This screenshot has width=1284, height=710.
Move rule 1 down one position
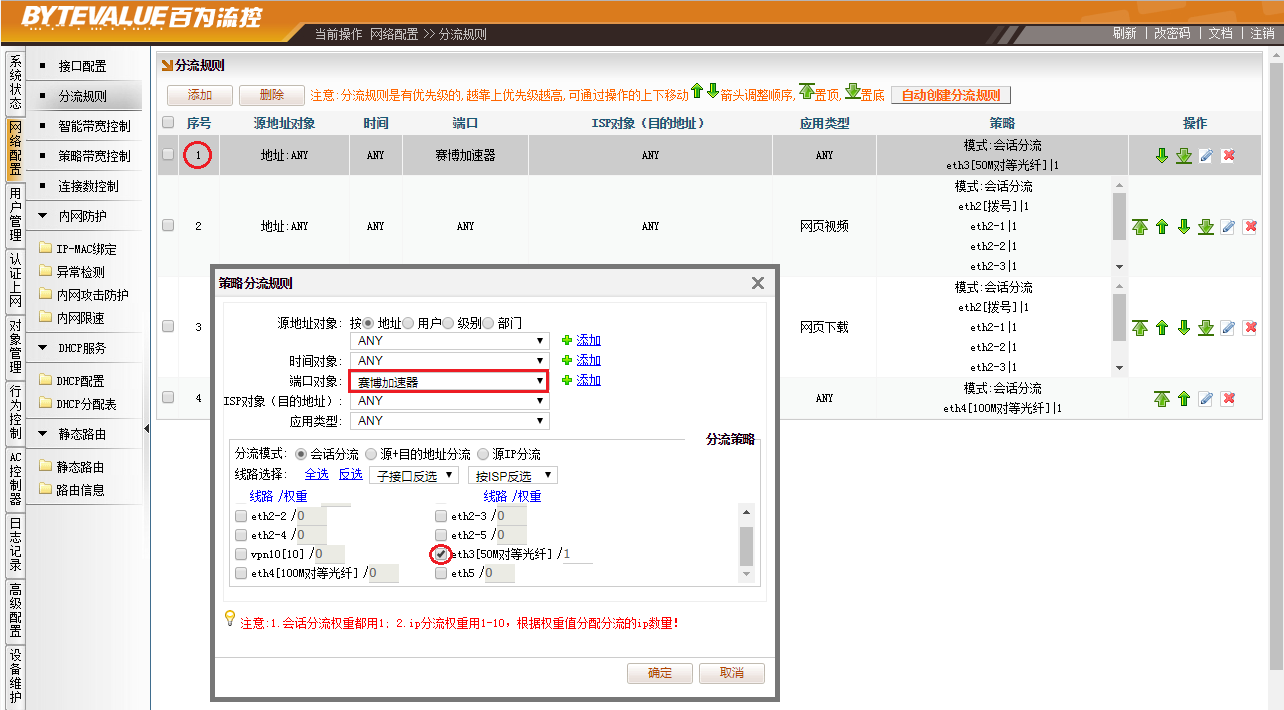[1162, 156]
